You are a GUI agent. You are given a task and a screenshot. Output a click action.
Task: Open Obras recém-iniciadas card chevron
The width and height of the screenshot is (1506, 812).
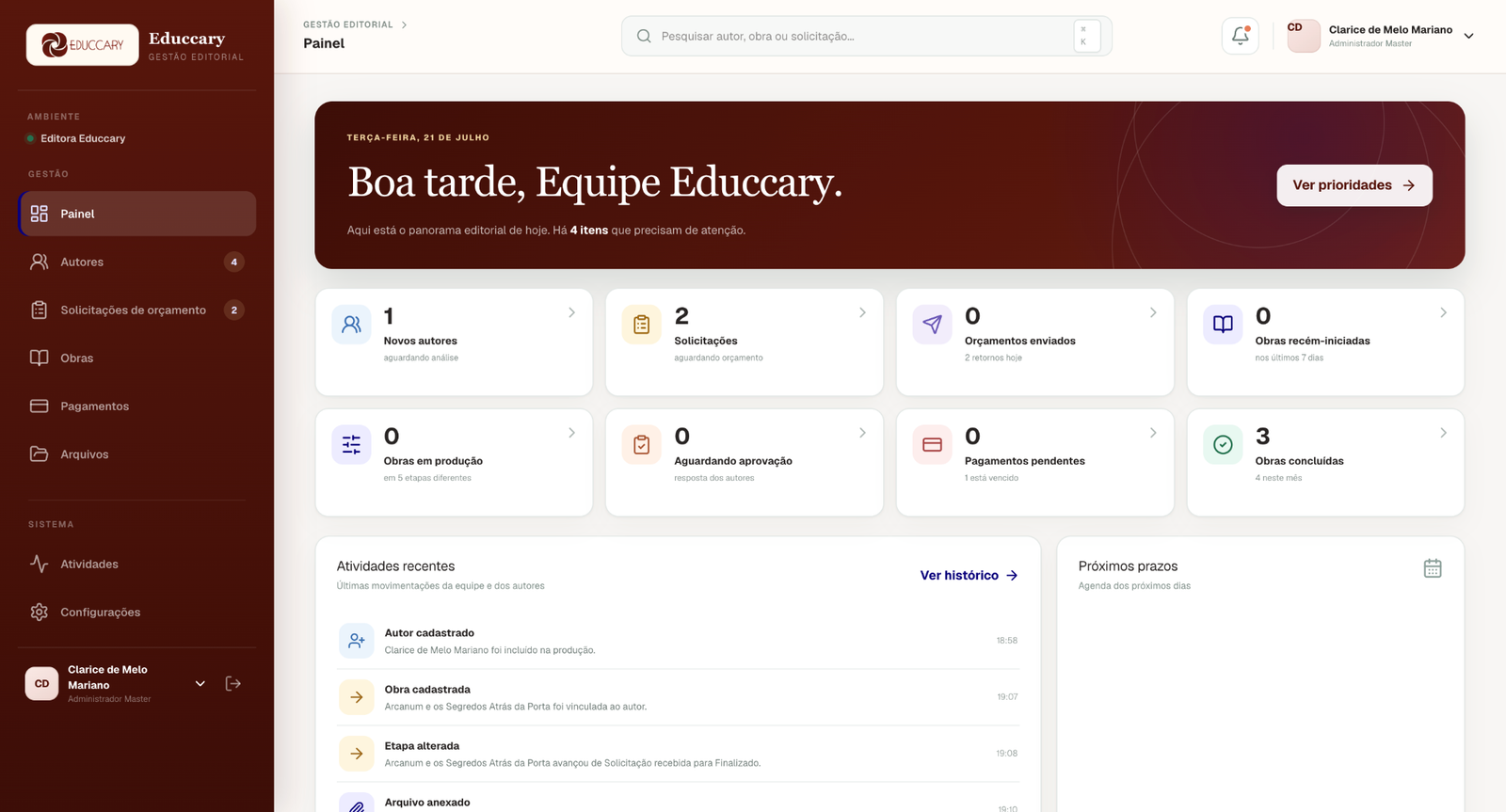click(x=1443, y=312)
